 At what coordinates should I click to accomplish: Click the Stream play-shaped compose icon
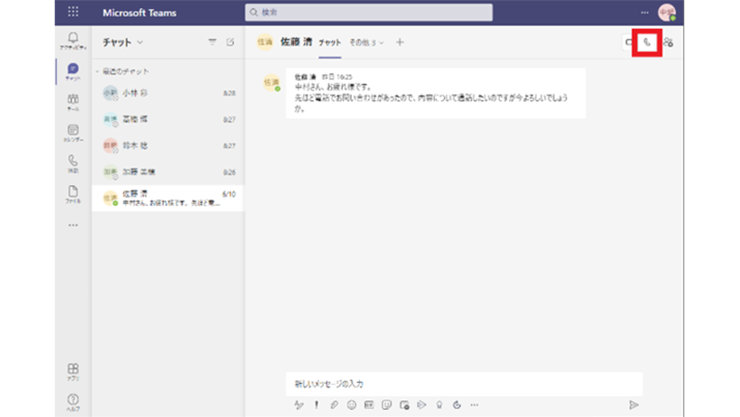[x=422, y=405]
